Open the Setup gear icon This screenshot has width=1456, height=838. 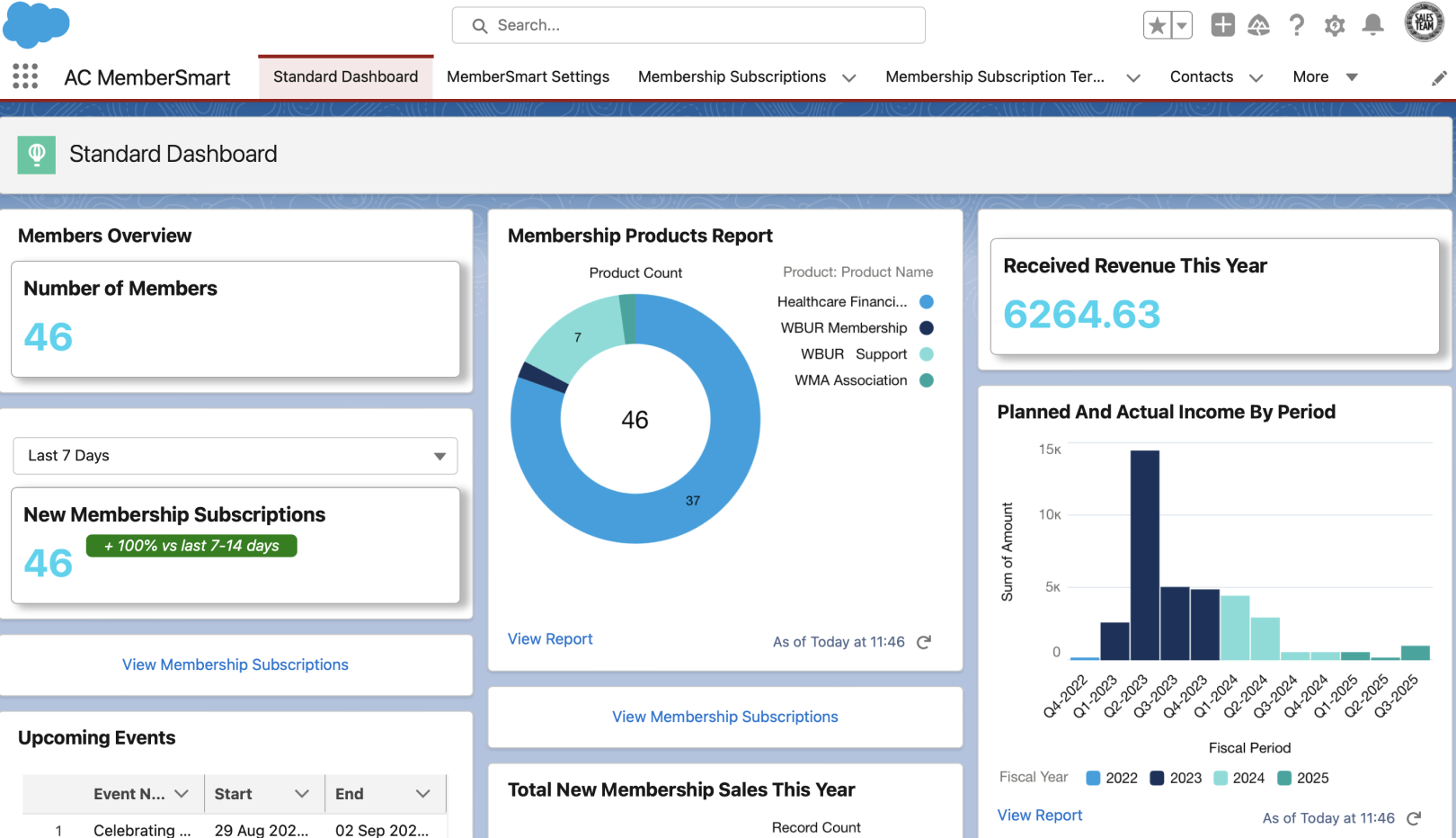coord(1335,26)
